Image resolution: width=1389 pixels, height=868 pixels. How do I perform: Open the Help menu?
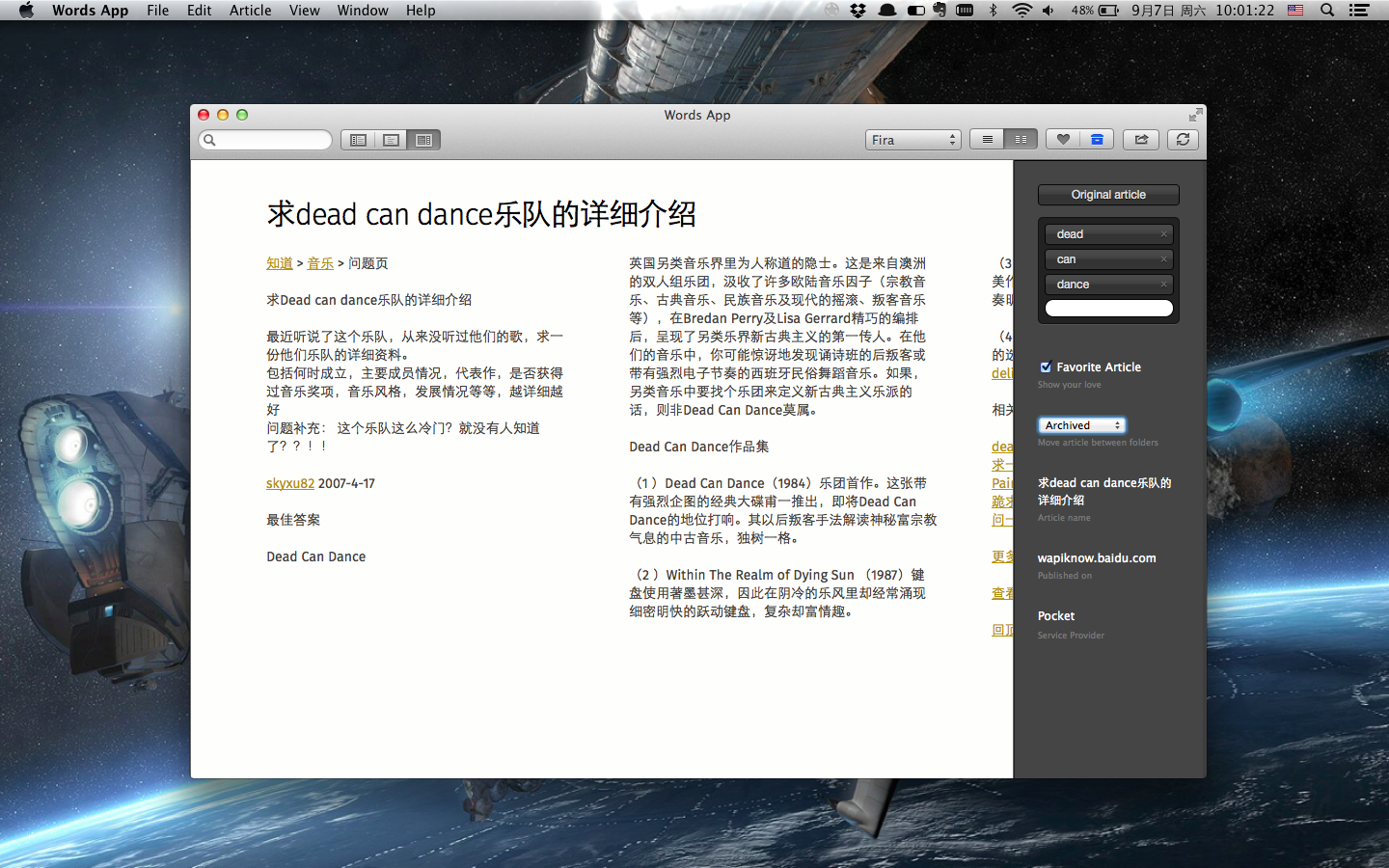coord(421,11)
